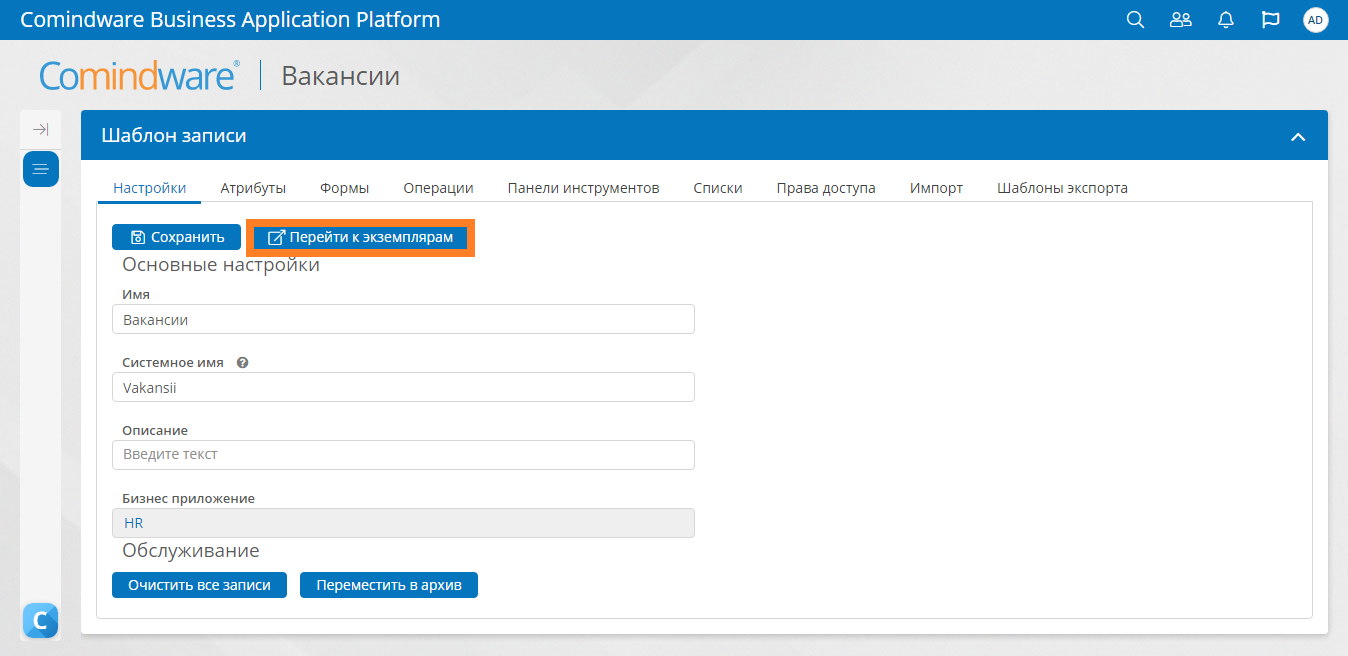Click the Comindware C logo icon
Viewport: 1348px width, 656px height.
[40, 621]
